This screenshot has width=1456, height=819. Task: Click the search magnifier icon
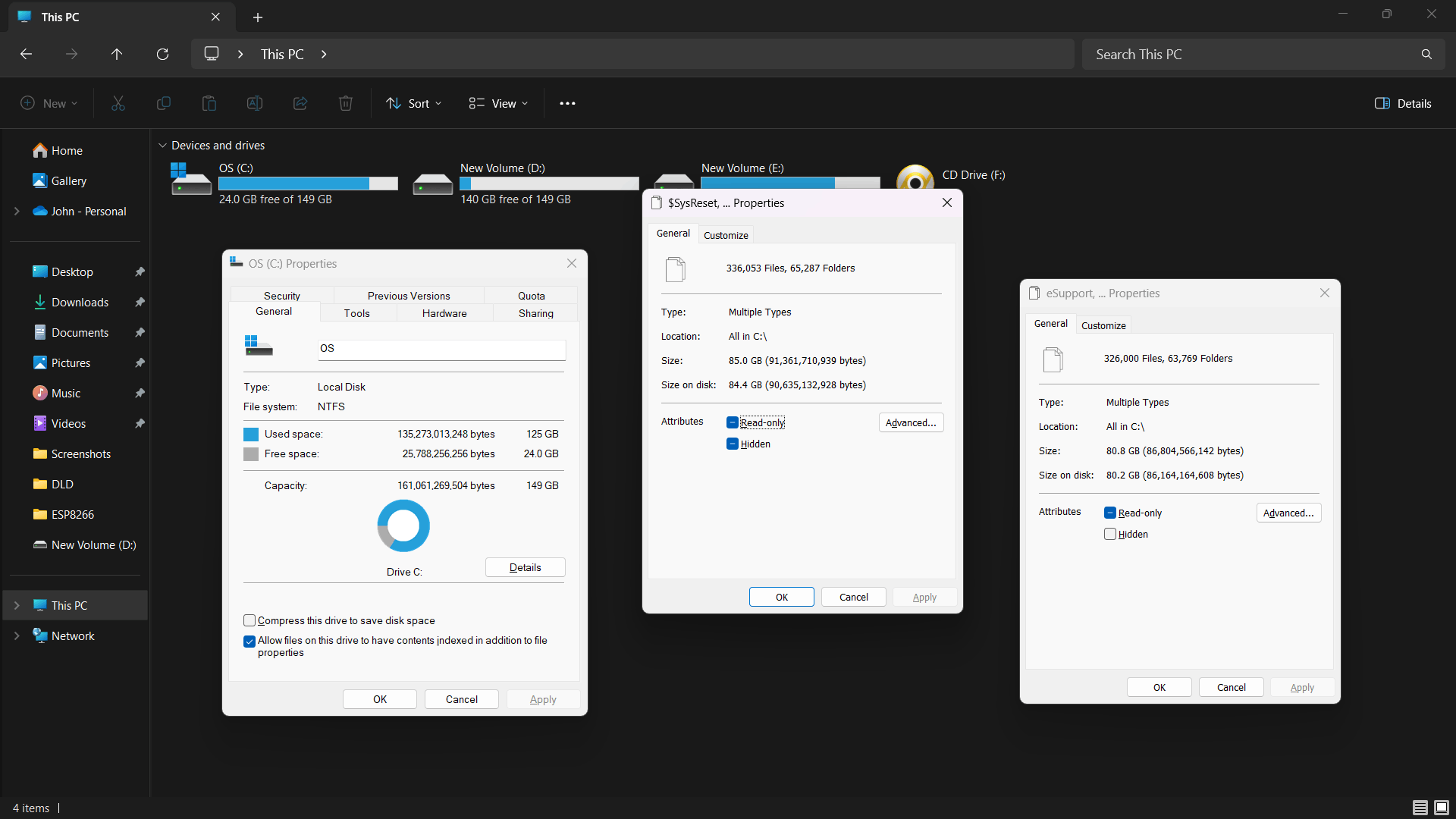[x=1426, y=55]
